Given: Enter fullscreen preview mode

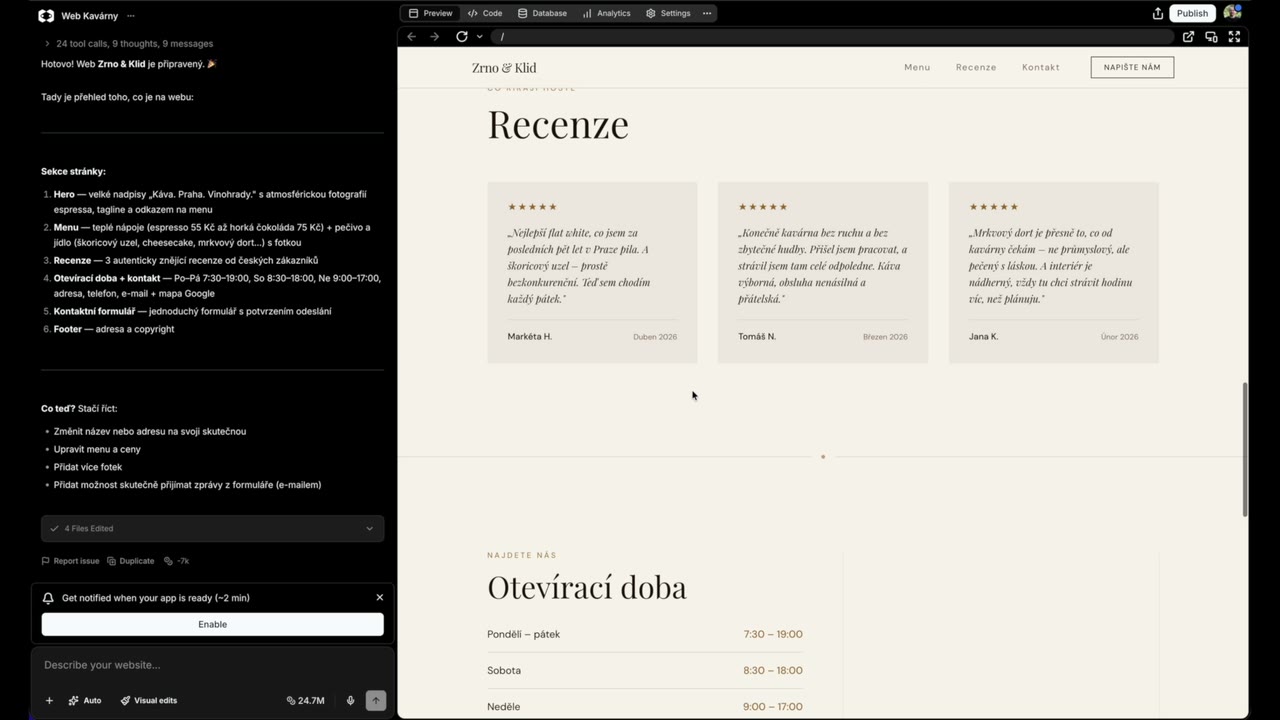Looking at the screenshot, I should tap(1234, 36).
